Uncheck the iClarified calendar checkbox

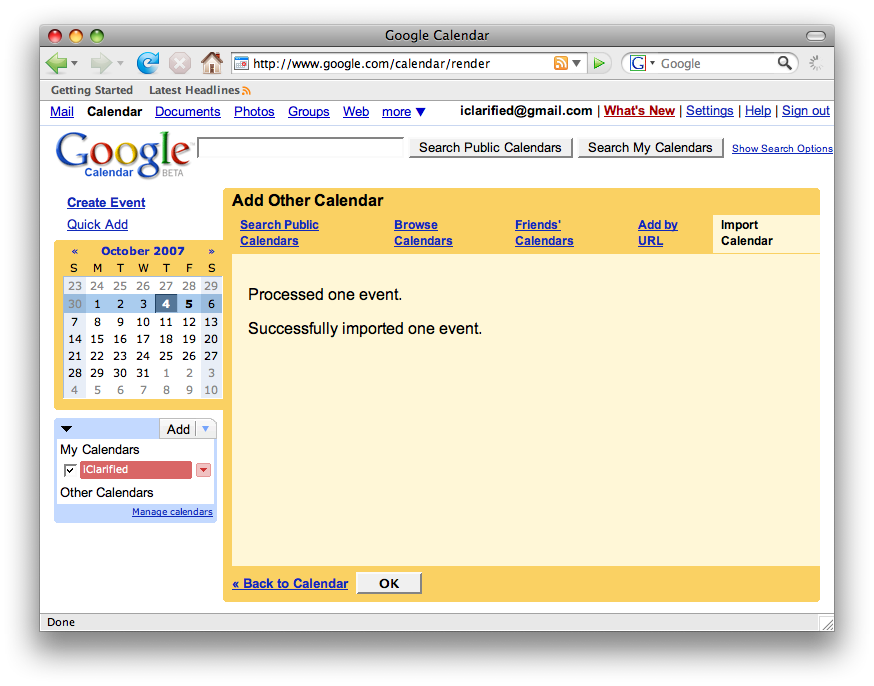69,470
